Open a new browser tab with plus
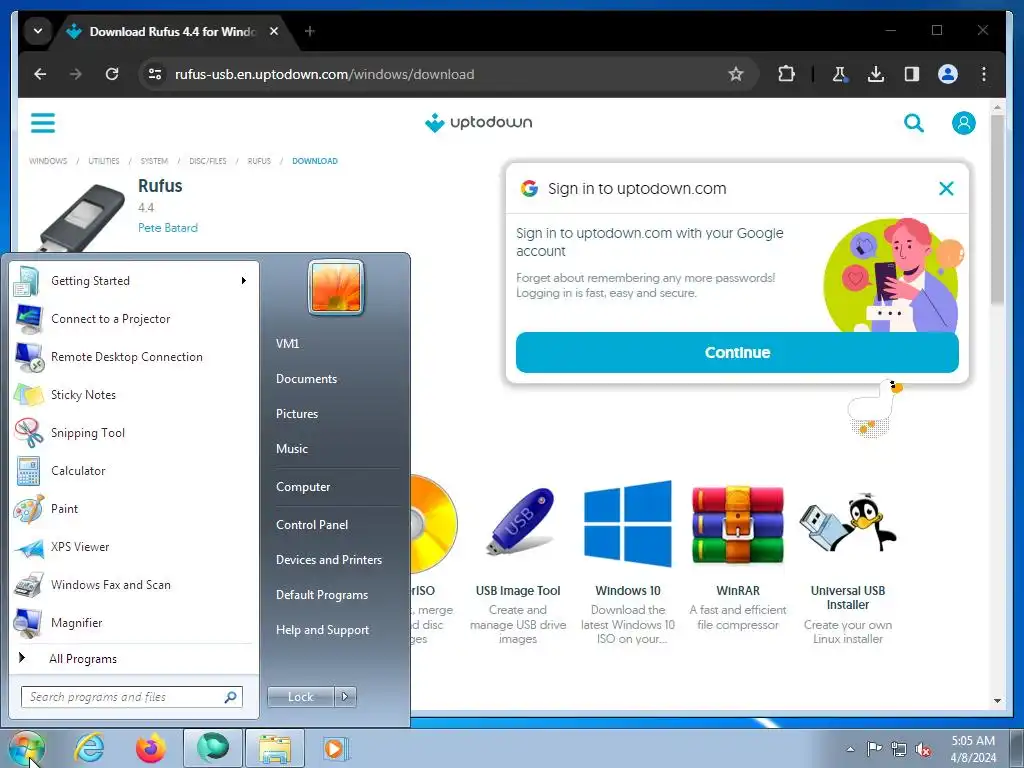The width and height of the screenshot is (1024, 768). (x=310, y=31)
